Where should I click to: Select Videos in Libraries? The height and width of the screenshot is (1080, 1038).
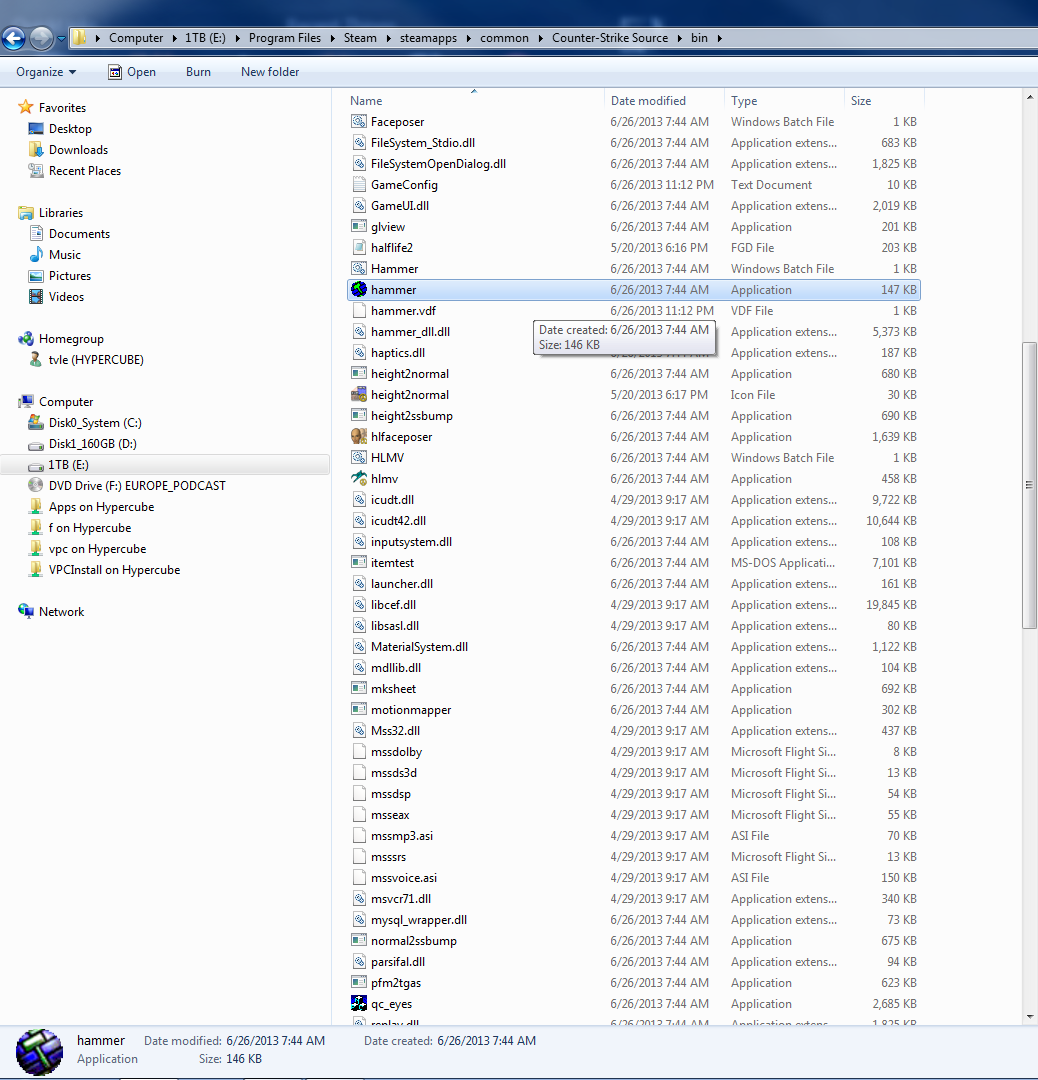click(x=66, y=297)
